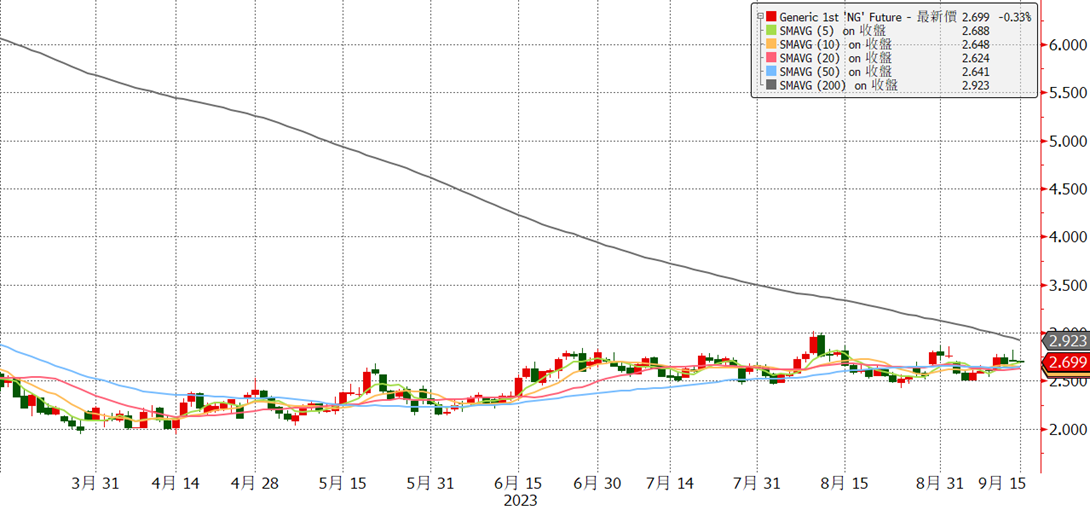The height and width of the screenshot is (510, 1090).
Task: Click the 2023 year label under the axis
Action: 521,500
